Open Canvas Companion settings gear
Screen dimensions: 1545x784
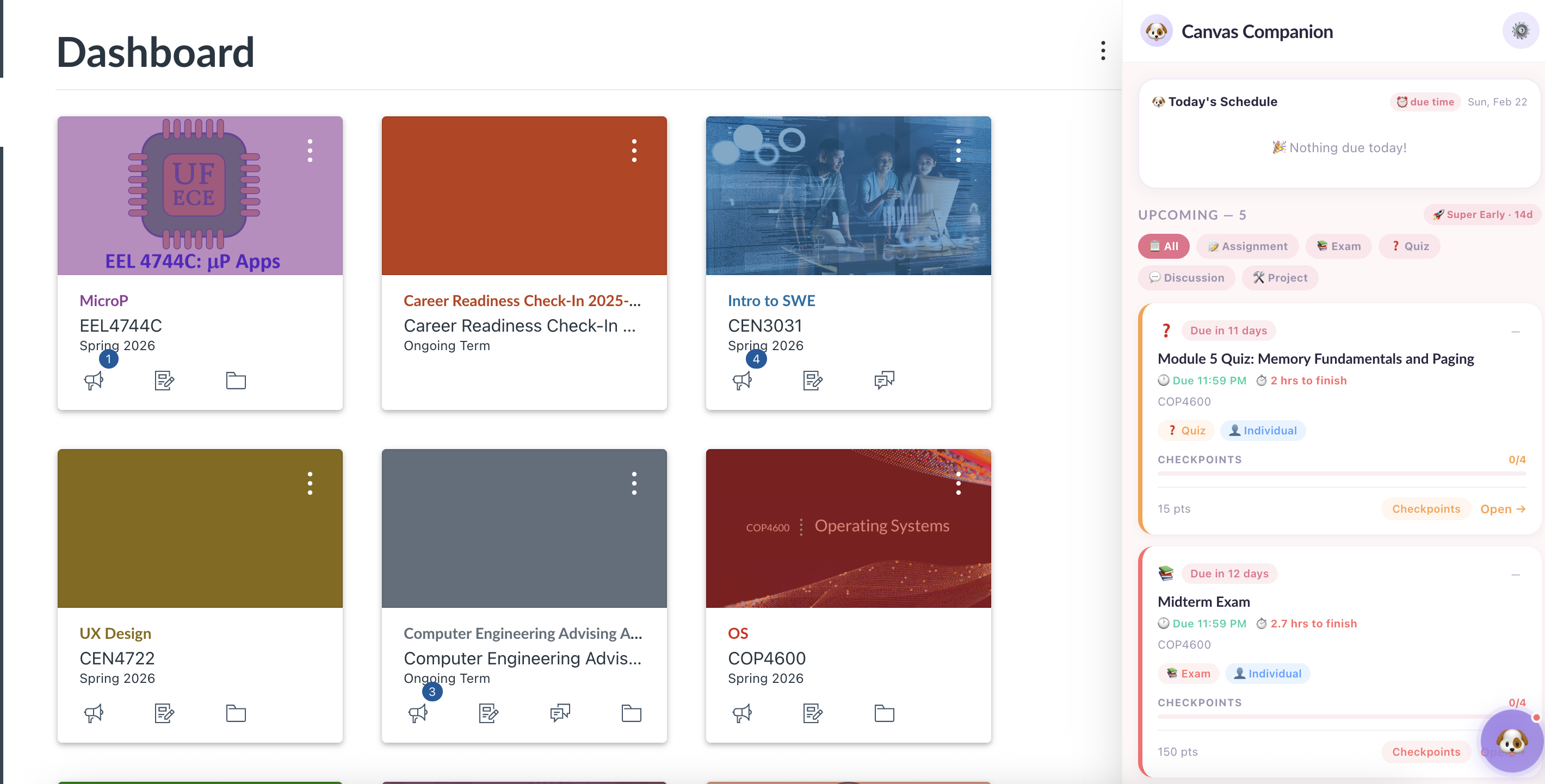point(1520,30)
